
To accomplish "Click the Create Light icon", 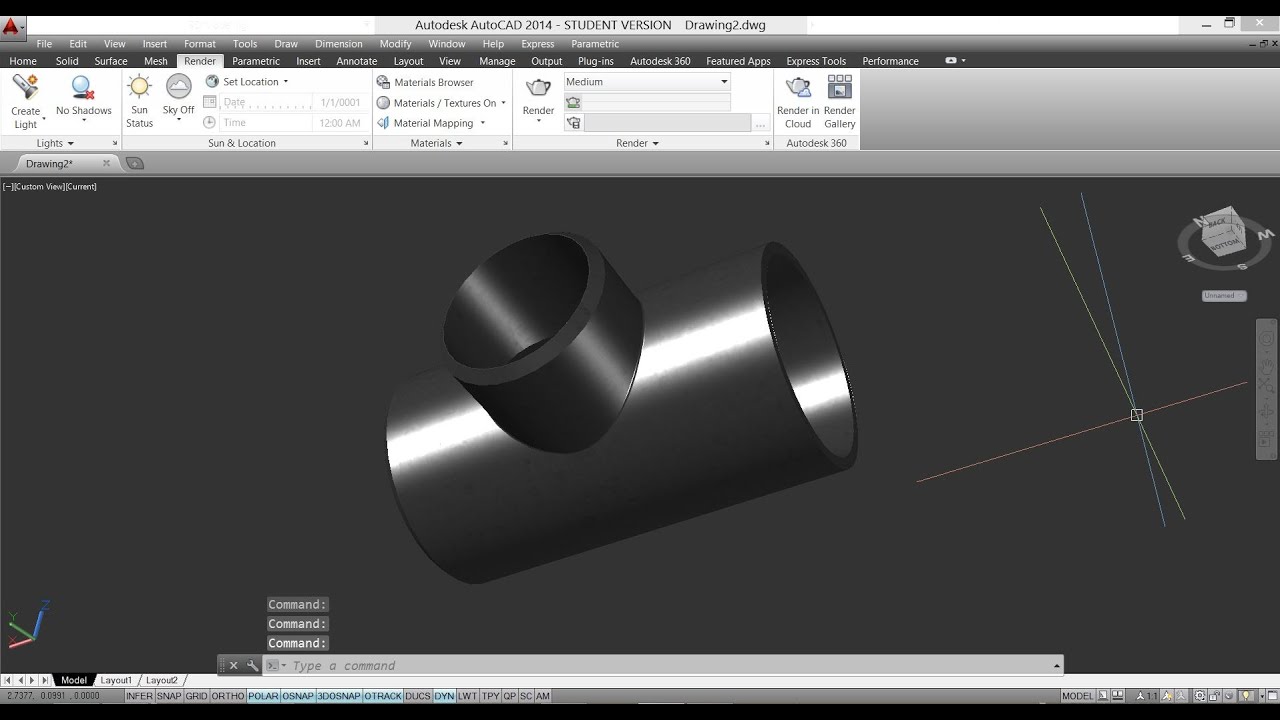I will (26, 87).
